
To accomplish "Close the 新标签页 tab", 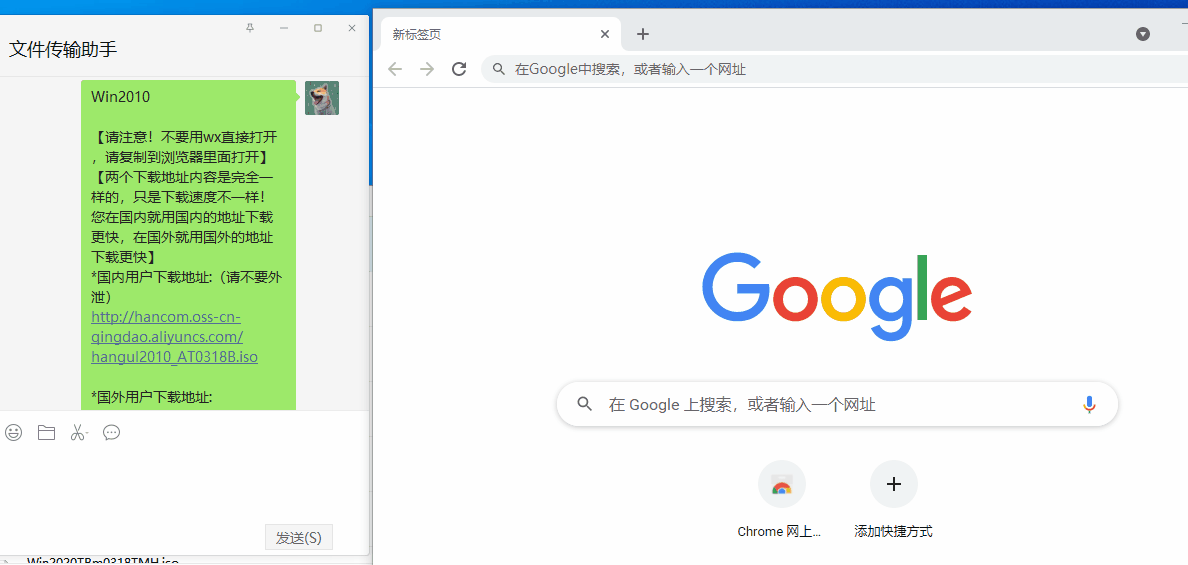I will pos(604,34).
